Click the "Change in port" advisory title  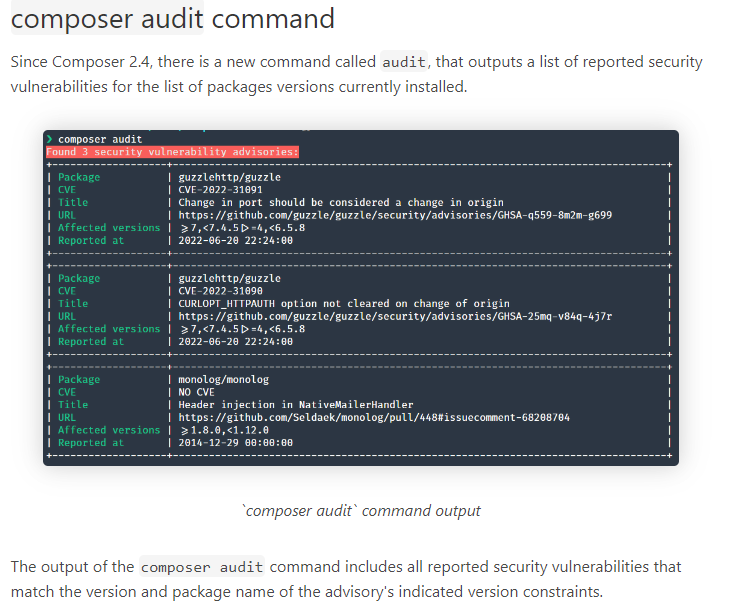(x=341, y=202)
